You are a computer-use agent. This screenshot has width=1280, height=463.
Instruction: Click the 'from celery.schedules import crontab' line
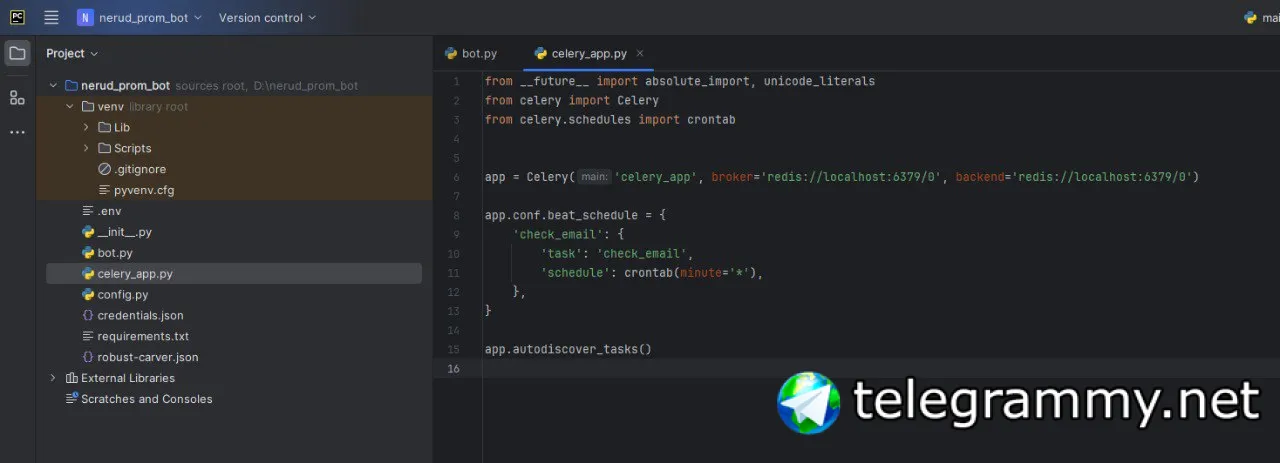(610, 120)
